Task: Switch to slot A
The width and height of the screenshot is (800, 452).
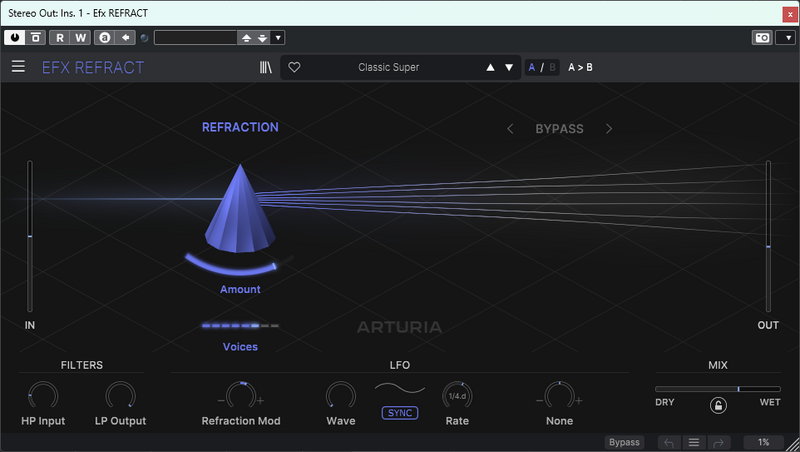Action: coord(532,67)
